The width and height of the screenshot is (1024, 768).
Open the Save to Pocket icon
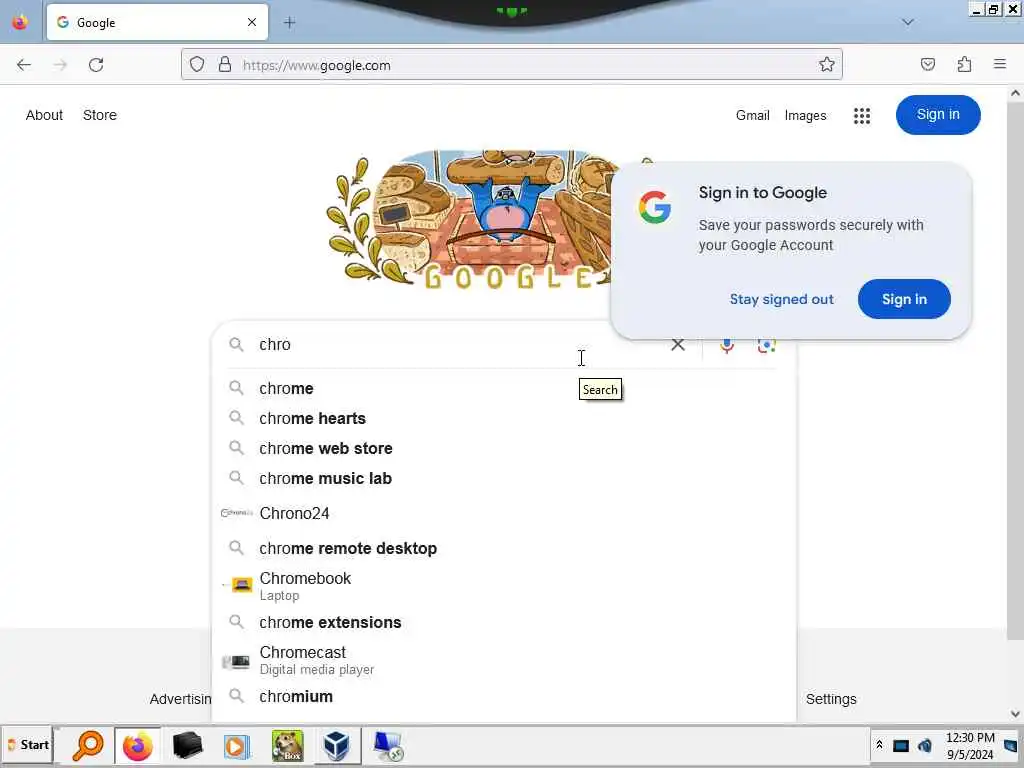(x=927, y=65)
